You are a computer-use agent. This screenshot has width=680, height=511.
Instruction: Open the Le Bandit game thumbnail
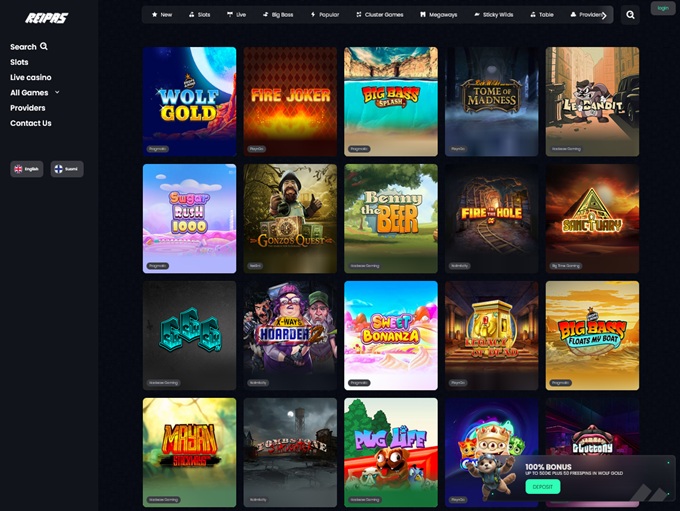[x=592, y=102]
